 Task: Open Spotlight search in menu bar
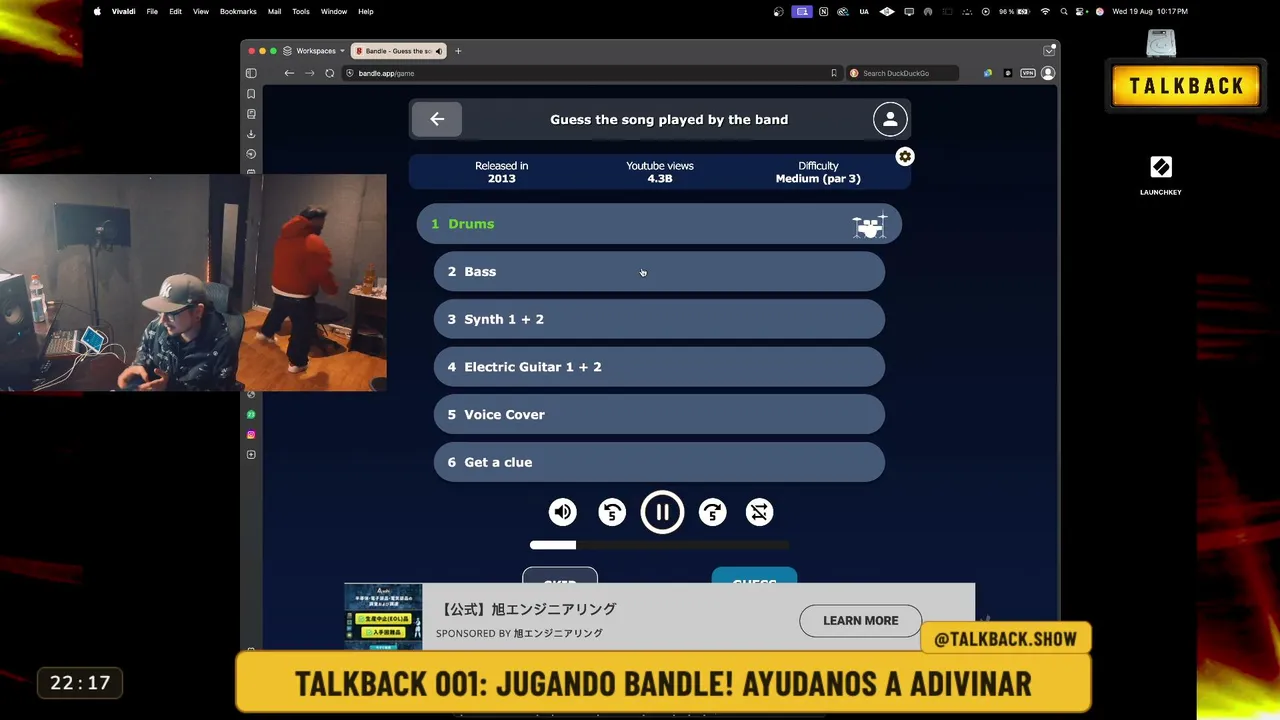[x=1064, y=12]
